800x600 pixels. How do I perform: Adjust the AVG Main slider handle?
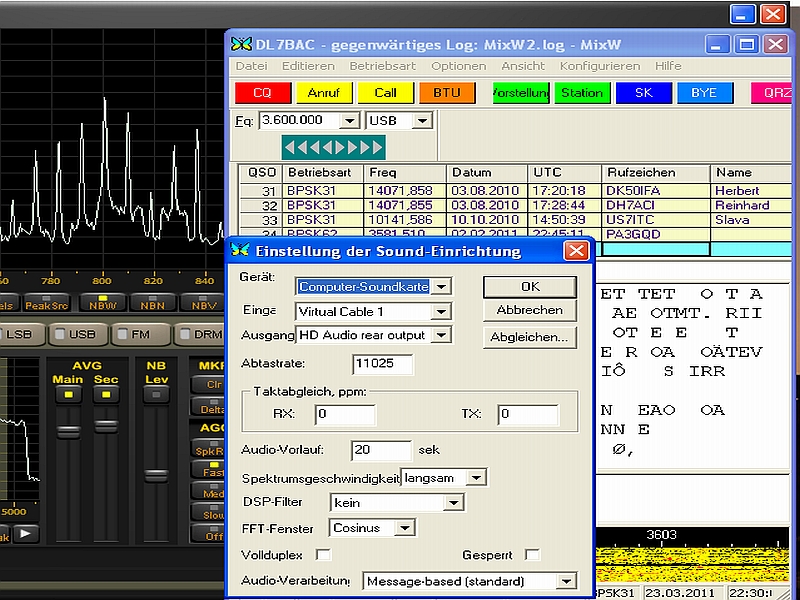pos(68,432)
